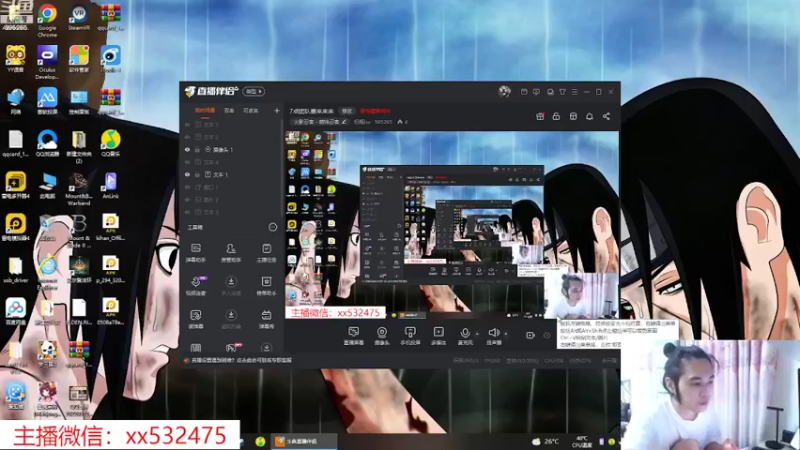The image size is (800, 450).
Task: Click the green circle icon in taskbar
Action: point(260,441)
